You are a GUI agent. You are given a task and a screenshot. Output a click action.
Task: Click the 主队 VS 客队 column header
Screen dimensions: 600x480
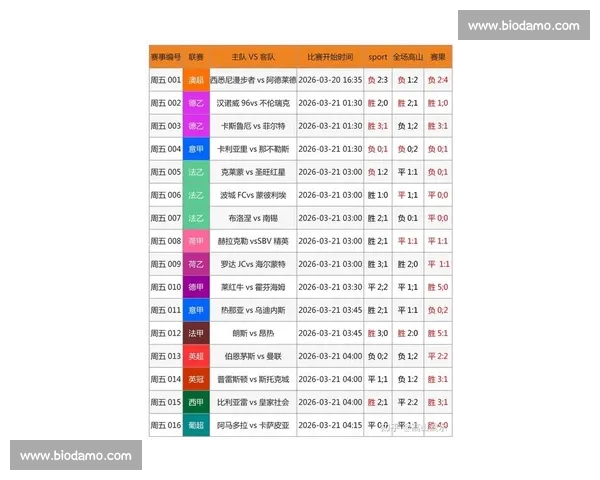[x=253, y=57]
